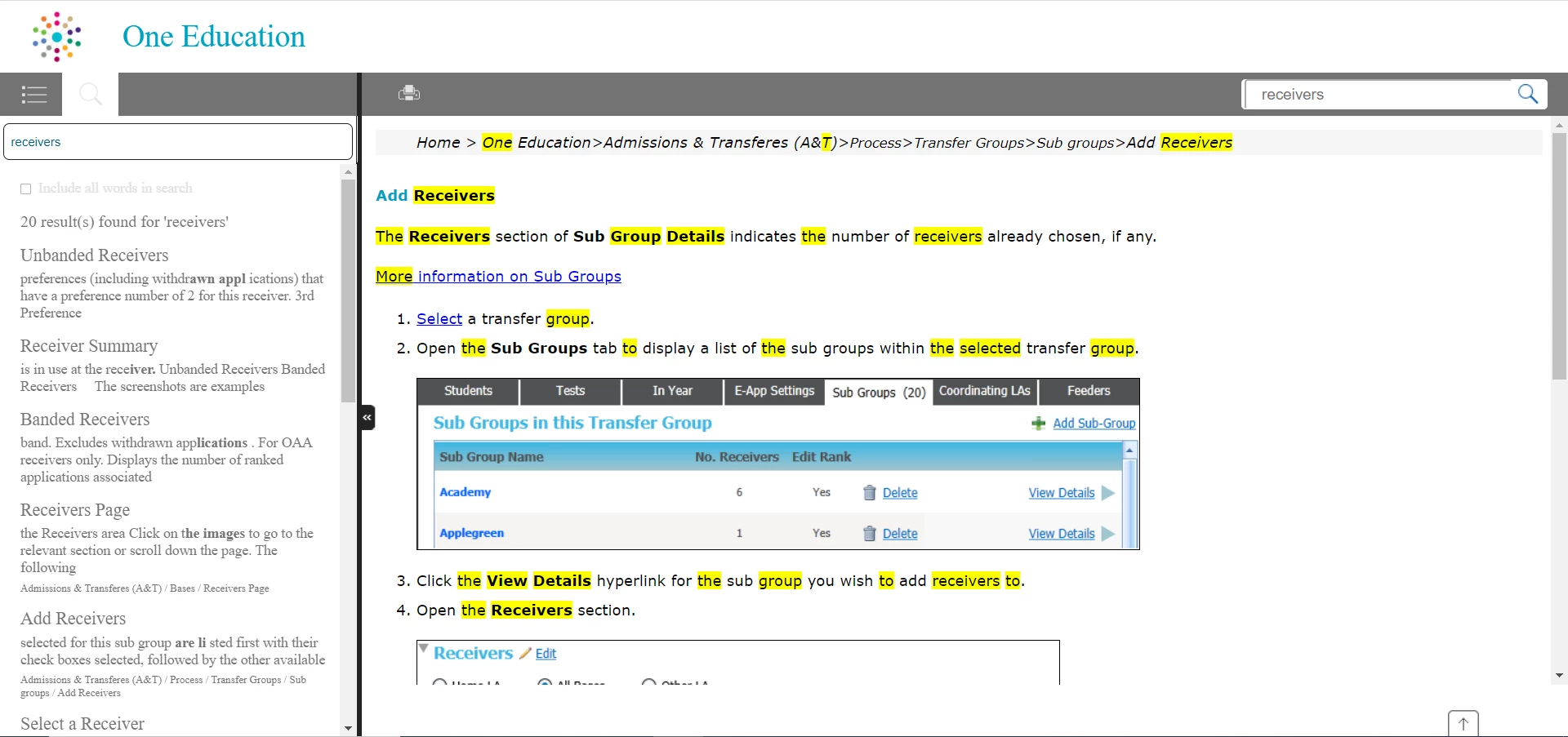Click the Applegreen sub group name

pyautogui.click(x=472, y=533)
